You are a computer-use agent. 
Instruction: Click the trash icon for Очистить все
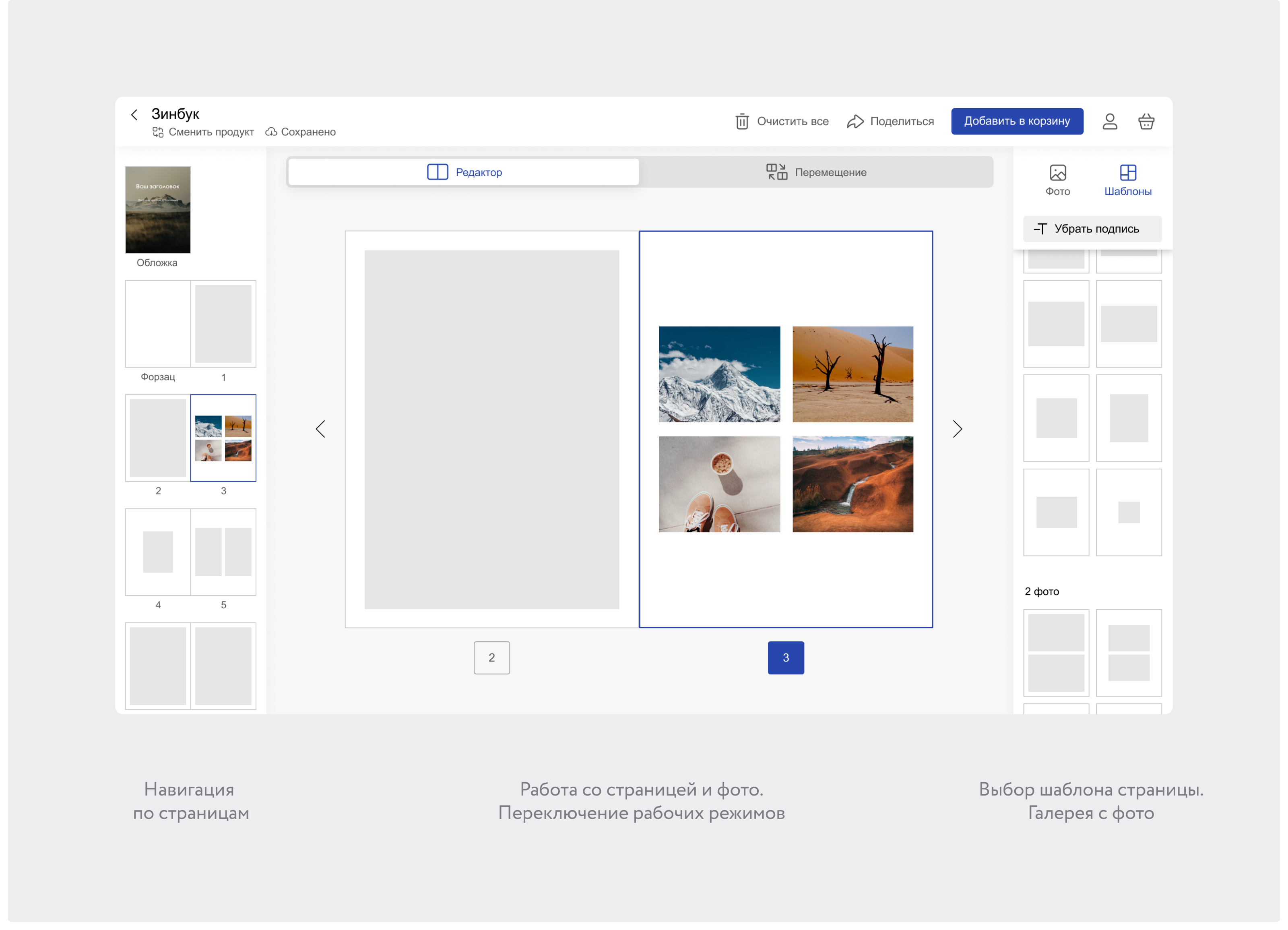742,121
